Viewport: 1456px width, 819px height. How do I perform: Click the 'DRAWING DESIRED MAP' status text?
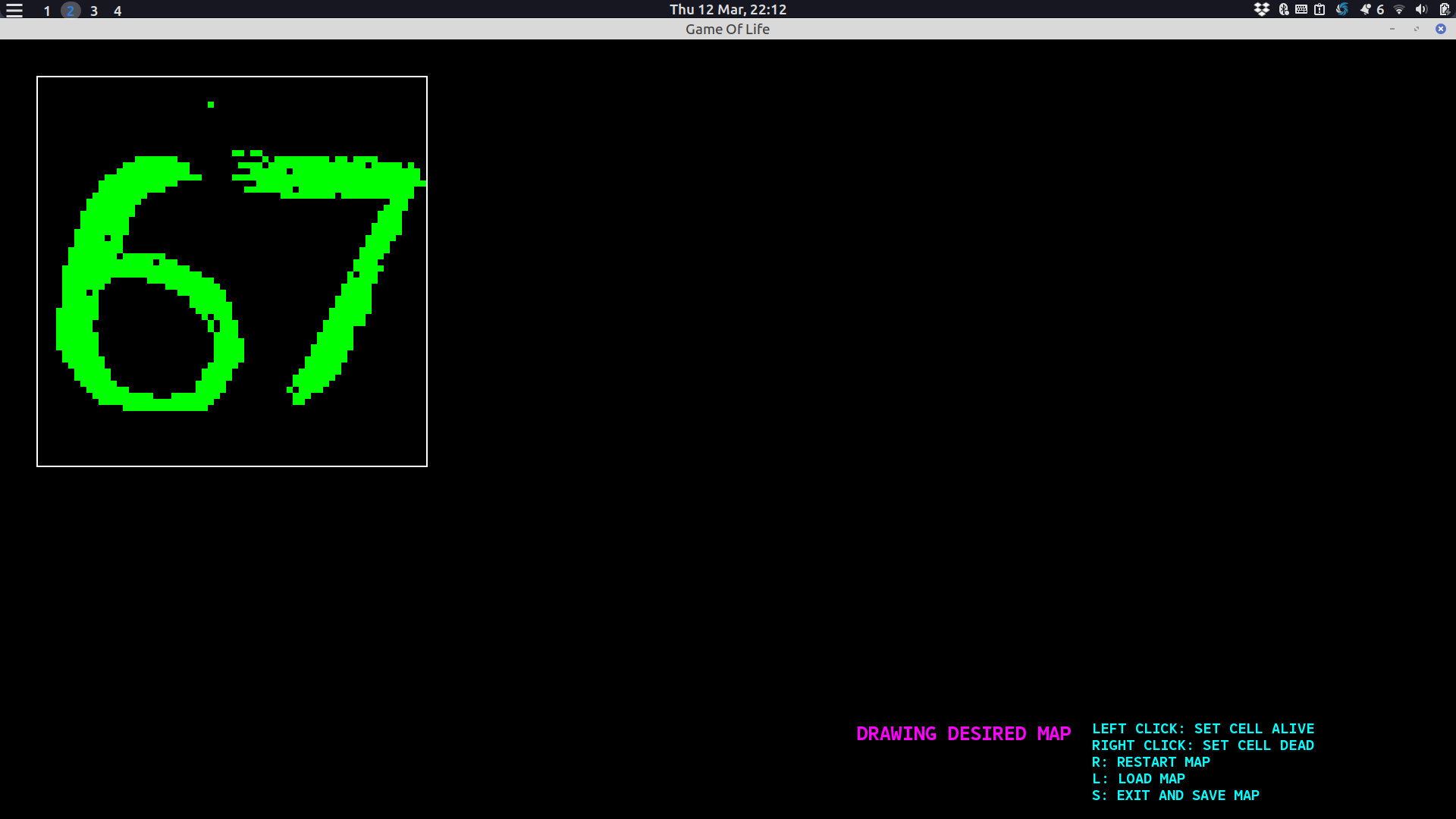(964, 734)
